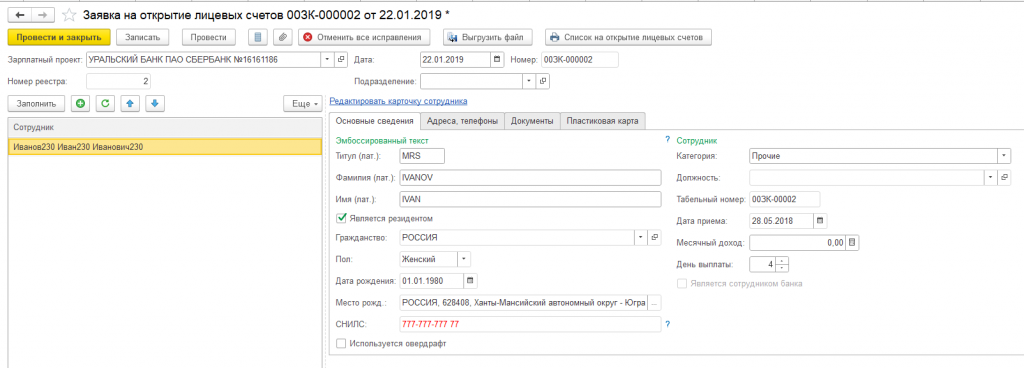
Task: Click Отменить все исправления button
Action: (x=364, y=37)
